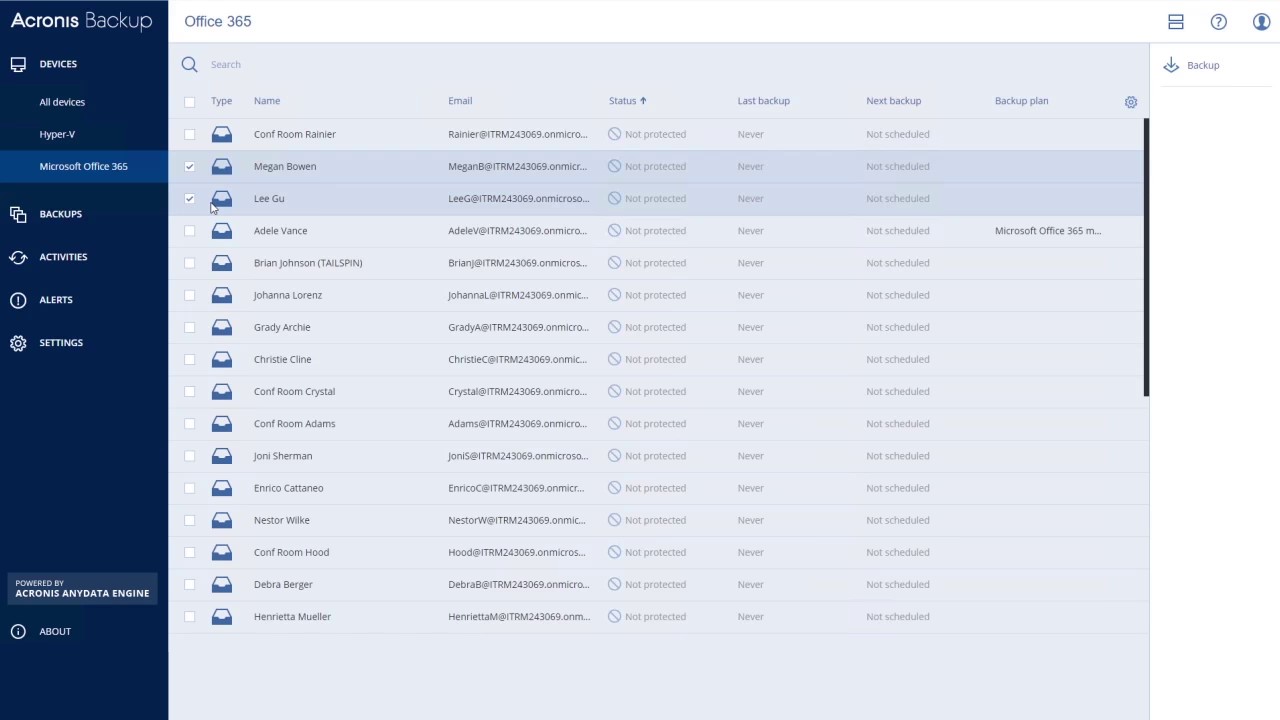Click not-protected status icon for Debra Berger
This screenshot has height=720, width=1280.
click(x=615, y=584)
